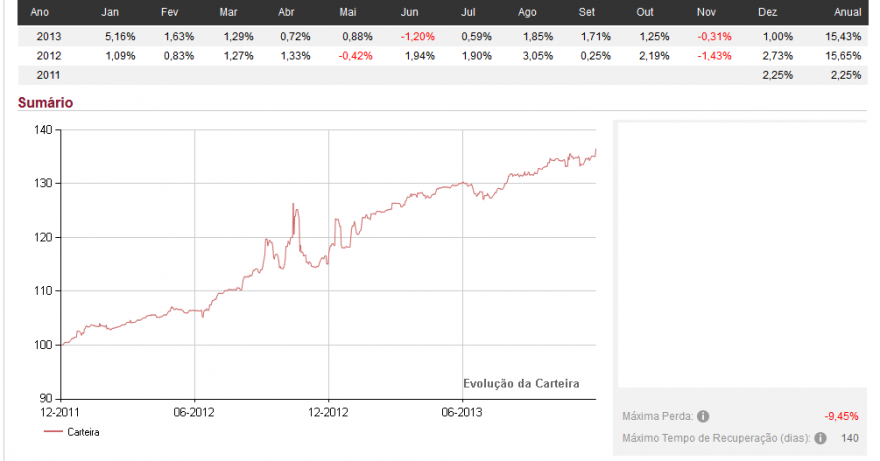Click 1,00% December 2013 value
Viewport: 880px width, 461px height.
tap(778, 36)
